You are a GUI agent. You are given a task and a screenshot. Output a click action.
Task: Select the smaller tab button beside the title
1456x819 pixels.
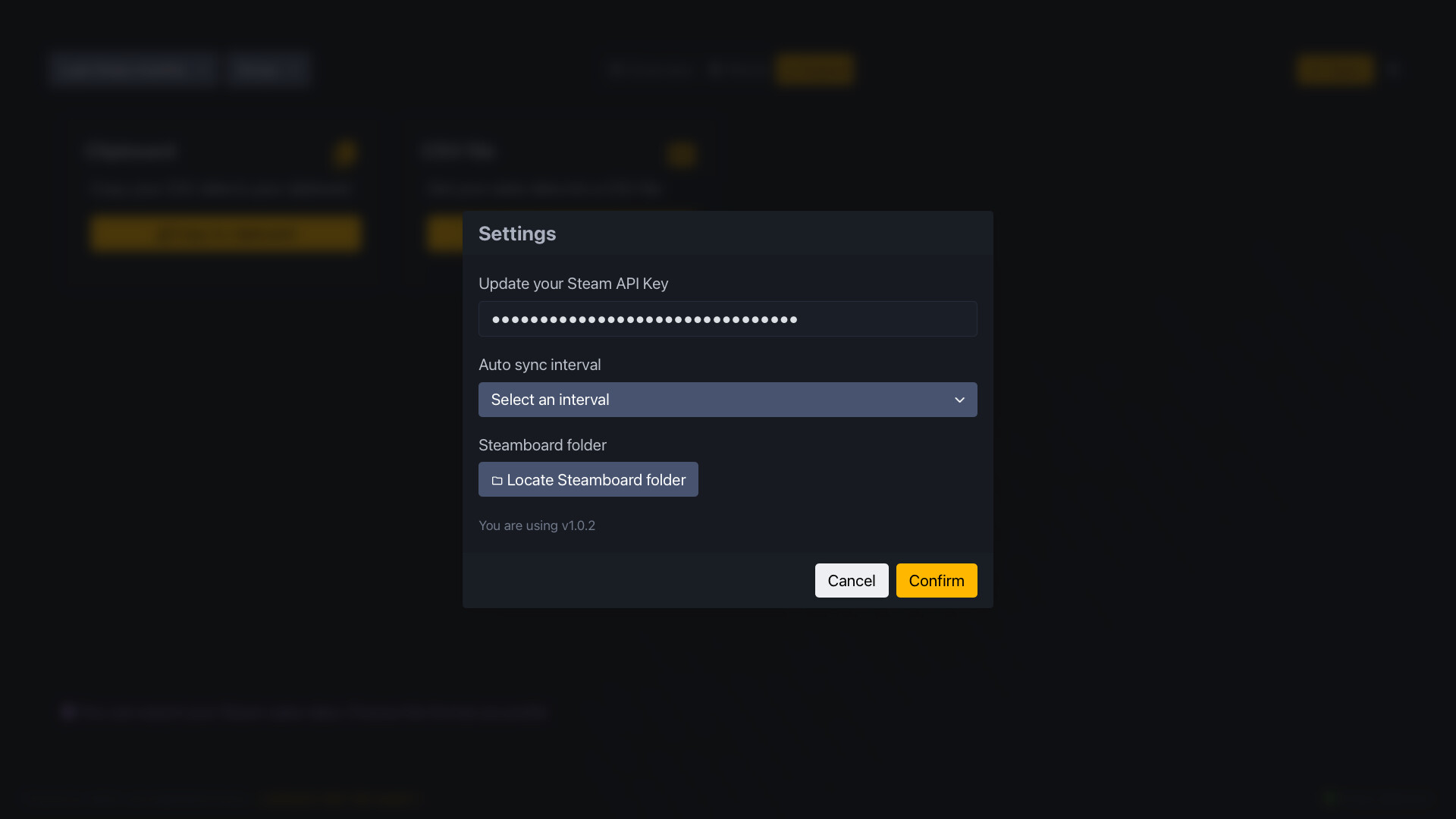[x=268, y=69]
